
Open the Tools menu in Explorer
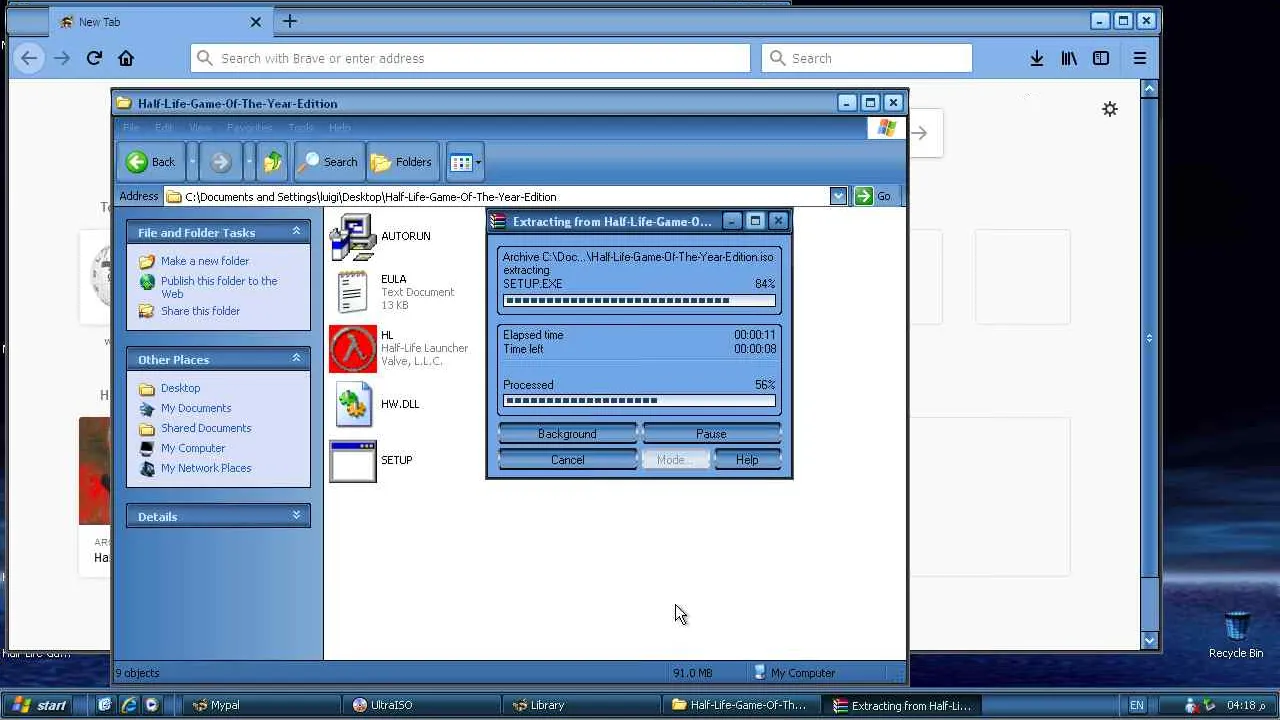(x=301, y=128)
